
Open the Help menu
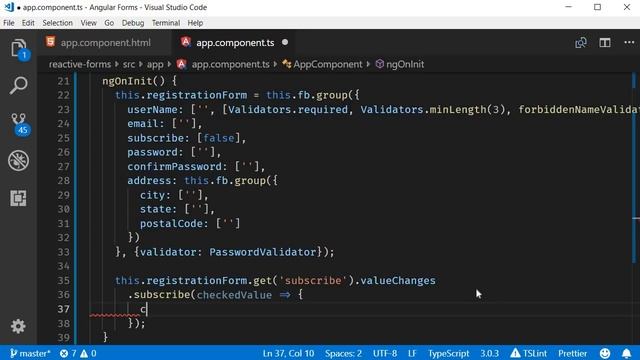click(x=195, y=23)
